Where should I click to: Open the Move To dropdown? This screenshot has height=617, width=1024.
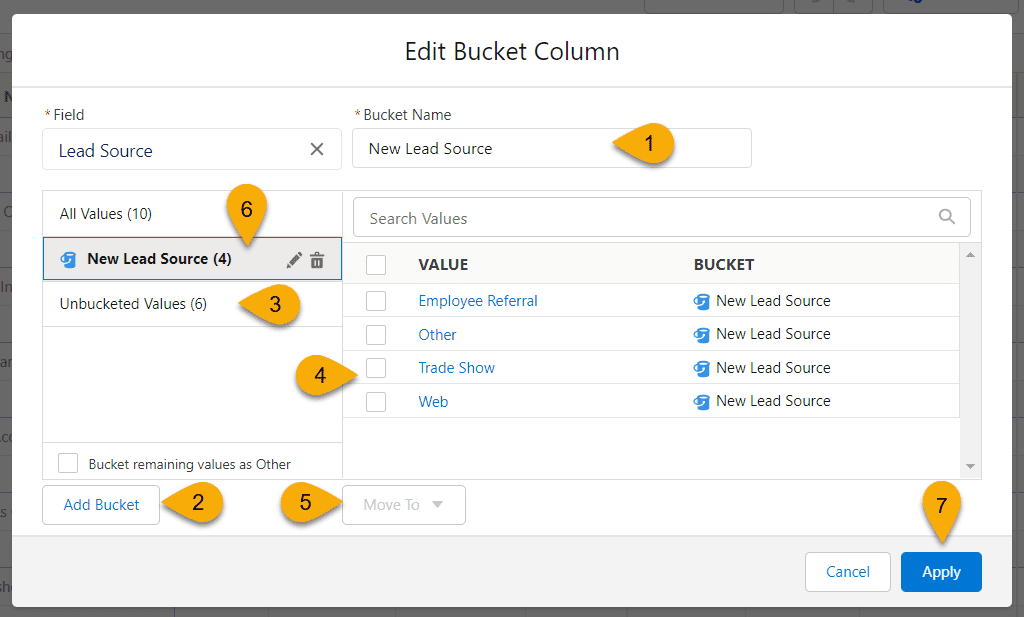(403, 505)
